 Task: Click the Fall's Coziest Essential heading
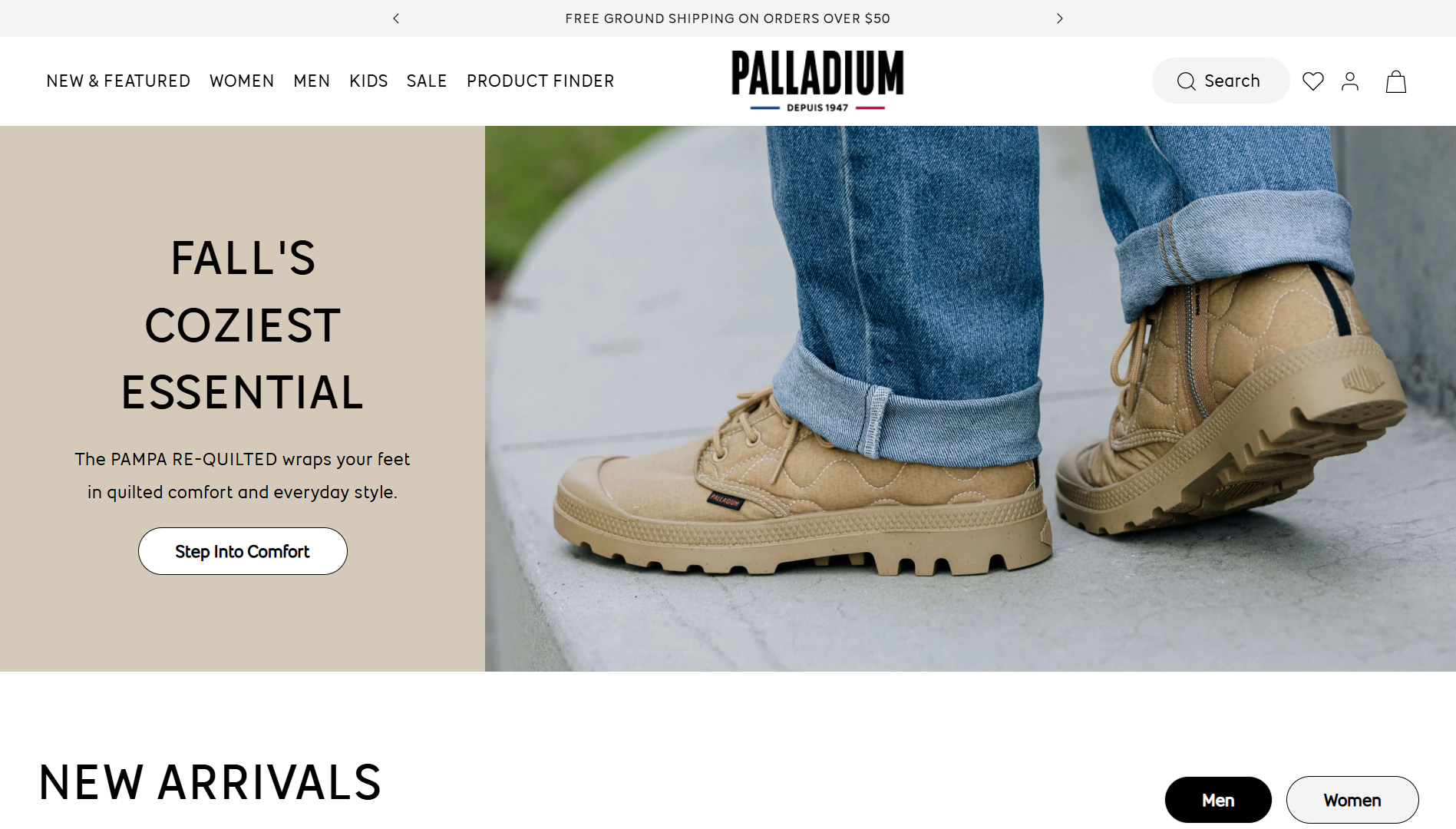tap(243, 325)
